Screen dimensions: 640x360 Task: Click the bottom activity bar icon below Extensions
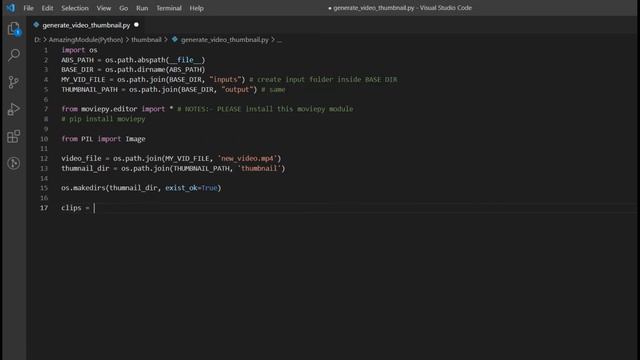click(13, 163)
